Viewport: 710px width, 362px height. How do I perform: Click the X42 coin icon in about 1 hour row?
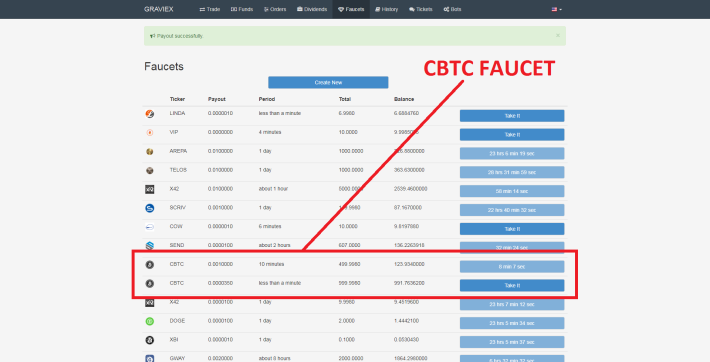(x=149, y=189)
